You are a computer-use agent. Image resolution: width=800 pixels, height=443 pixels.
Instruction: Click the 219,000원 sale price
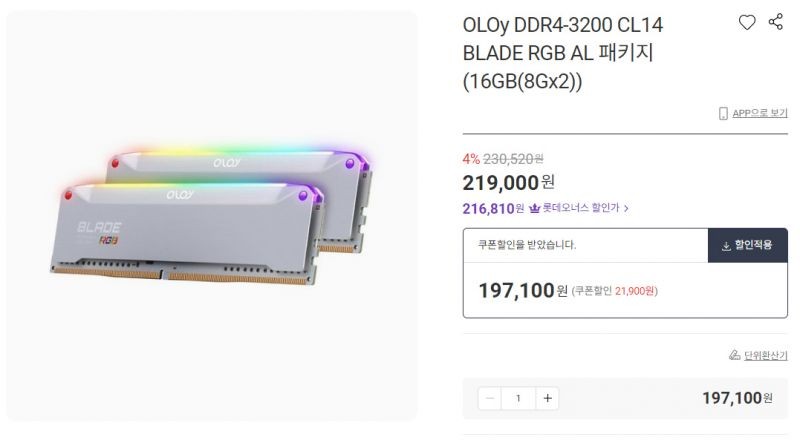(508, 183)
